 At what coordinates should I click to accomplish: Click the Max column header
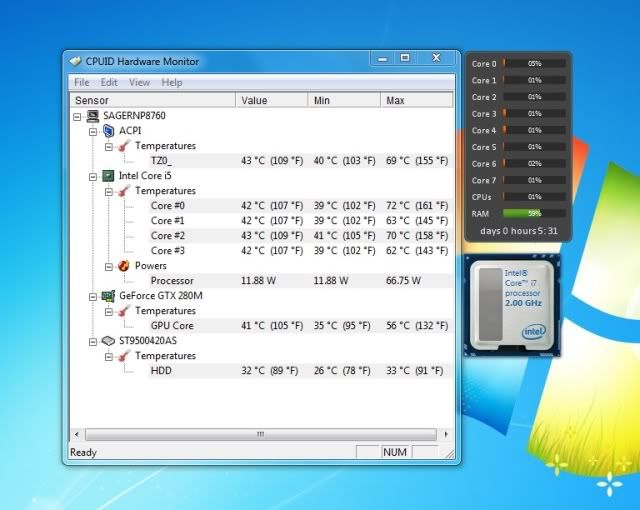417,100
